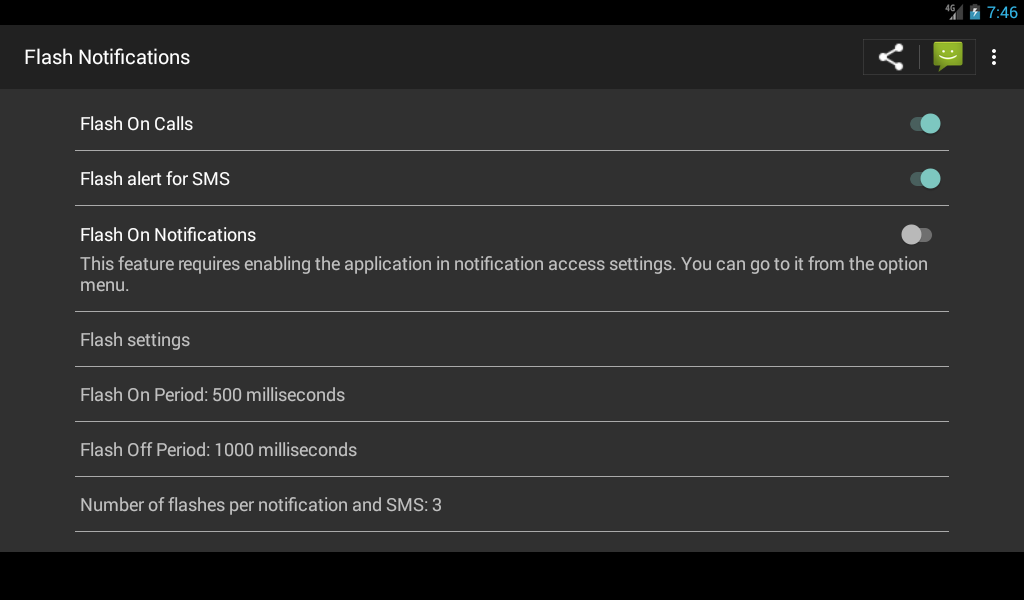Image resolution: width=1024 pixels, height=600 pixels.
Task: Enable the Flash On Notifications switch
Action: click(x=916, y=235)
